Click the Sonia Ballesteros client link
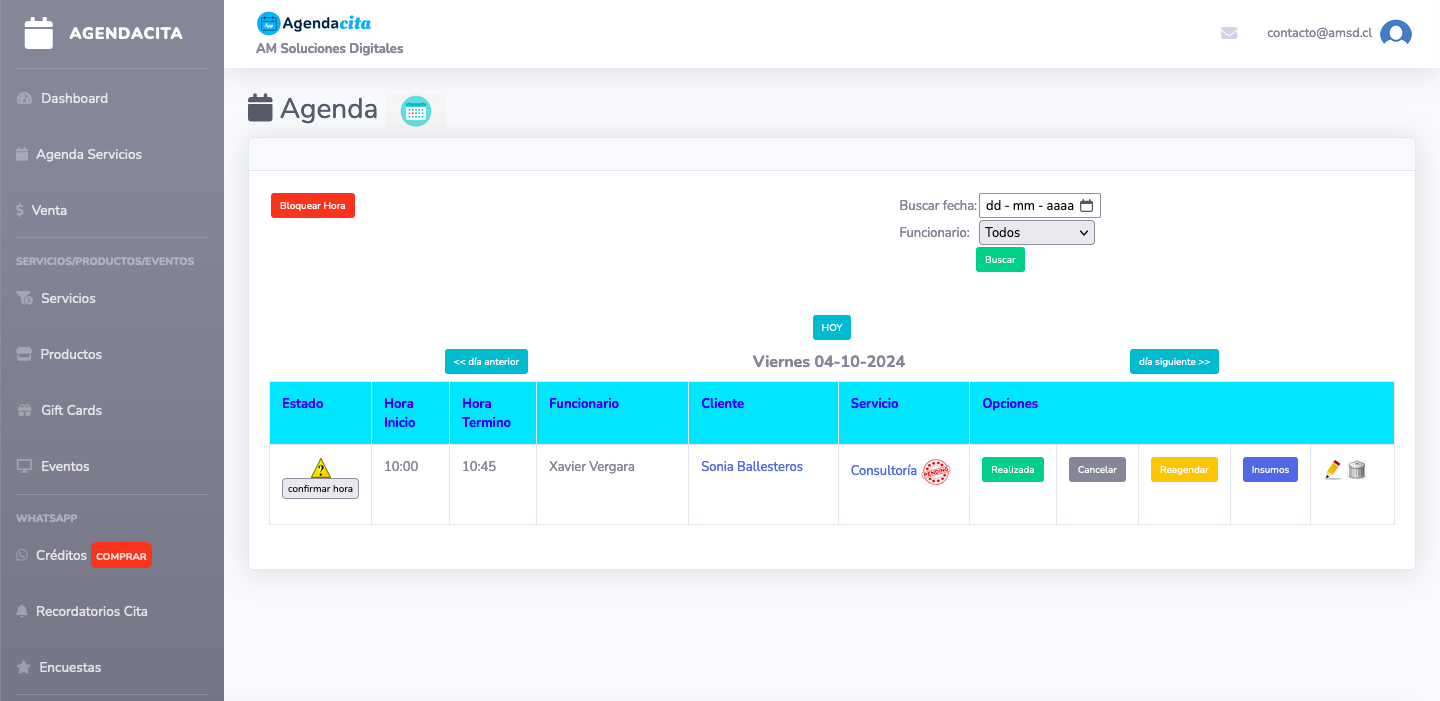Screen dimensions: 1440x701 [x=752, y=467]
